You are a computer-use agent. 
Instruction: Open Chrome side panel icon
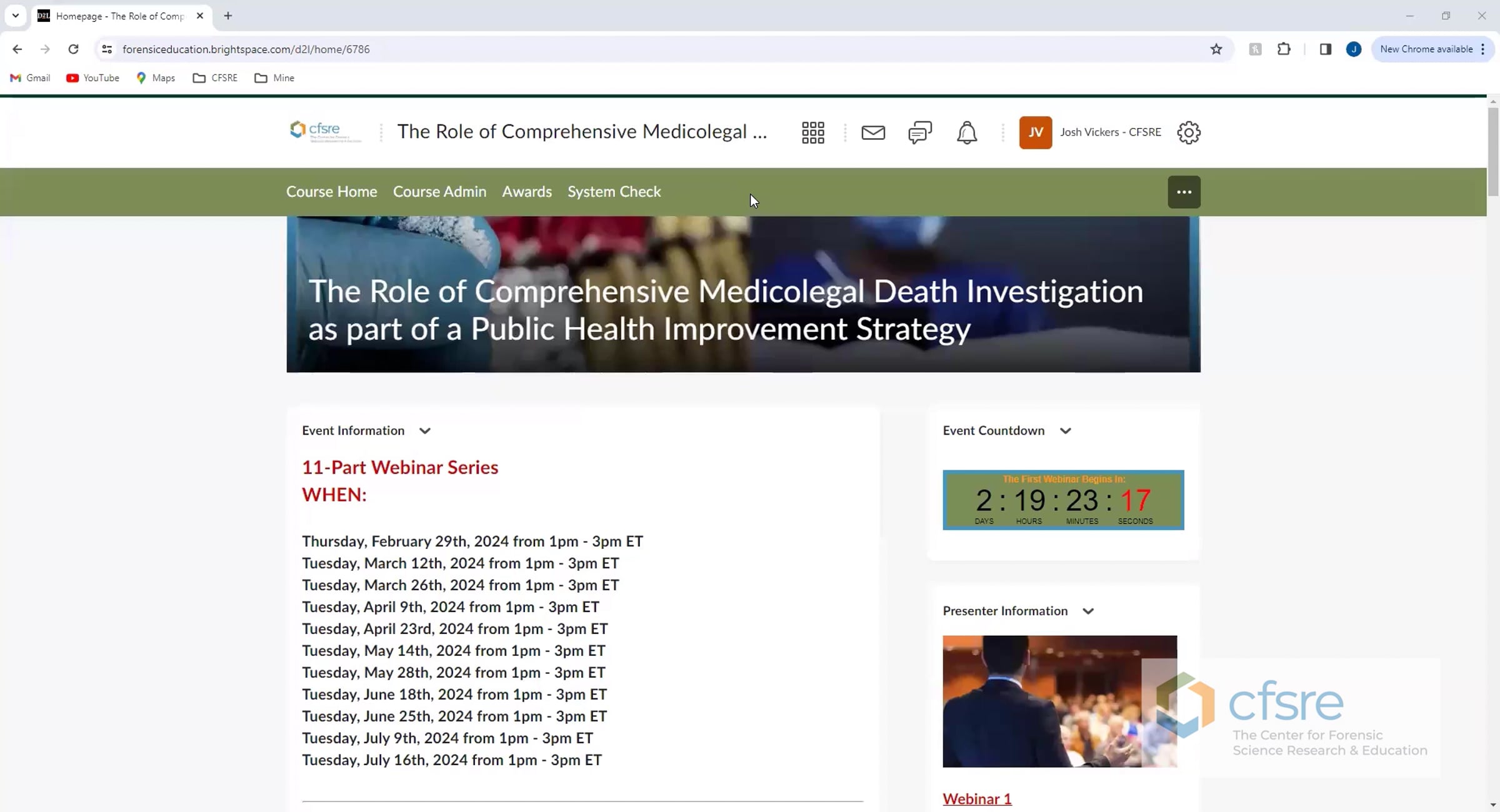tap(1325, 49)
